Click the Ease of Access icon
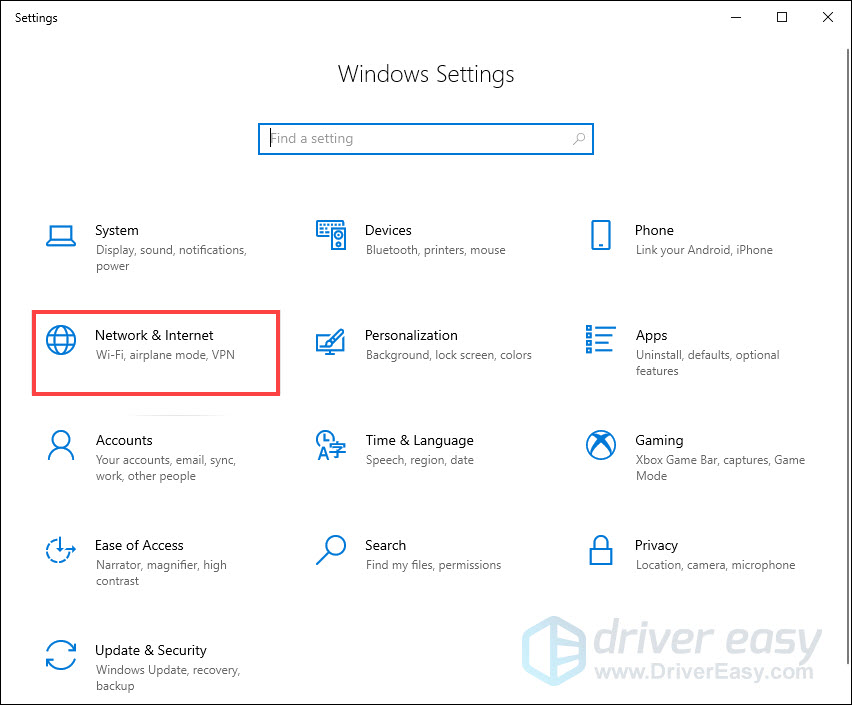The height and width of the screenshot is (705, 852). pyautogui.click(x=61, y=551)
